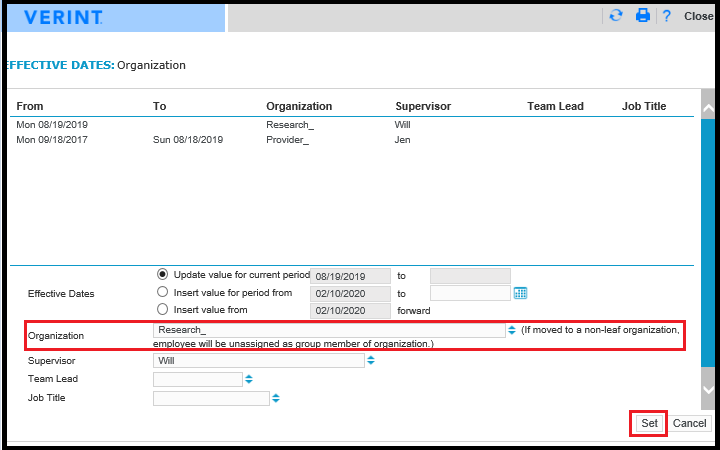The image size is (720, 450).
Task: Click the blue vertical scrollbar thumb
Action: coord(708,242)
